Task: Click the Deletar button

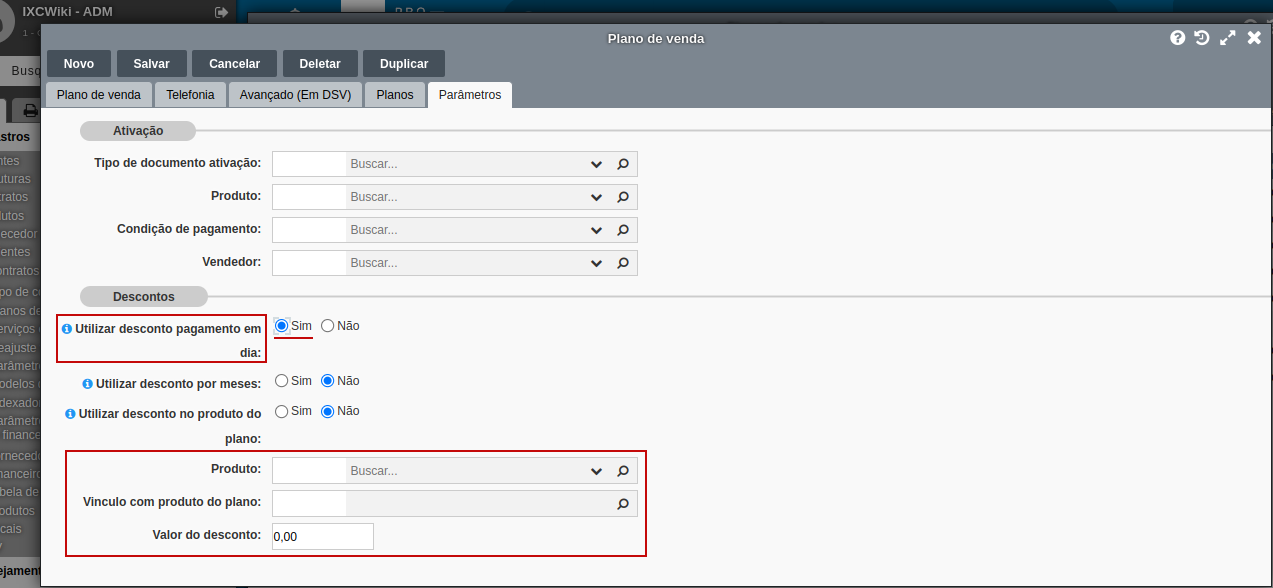Action: point(320,64)
